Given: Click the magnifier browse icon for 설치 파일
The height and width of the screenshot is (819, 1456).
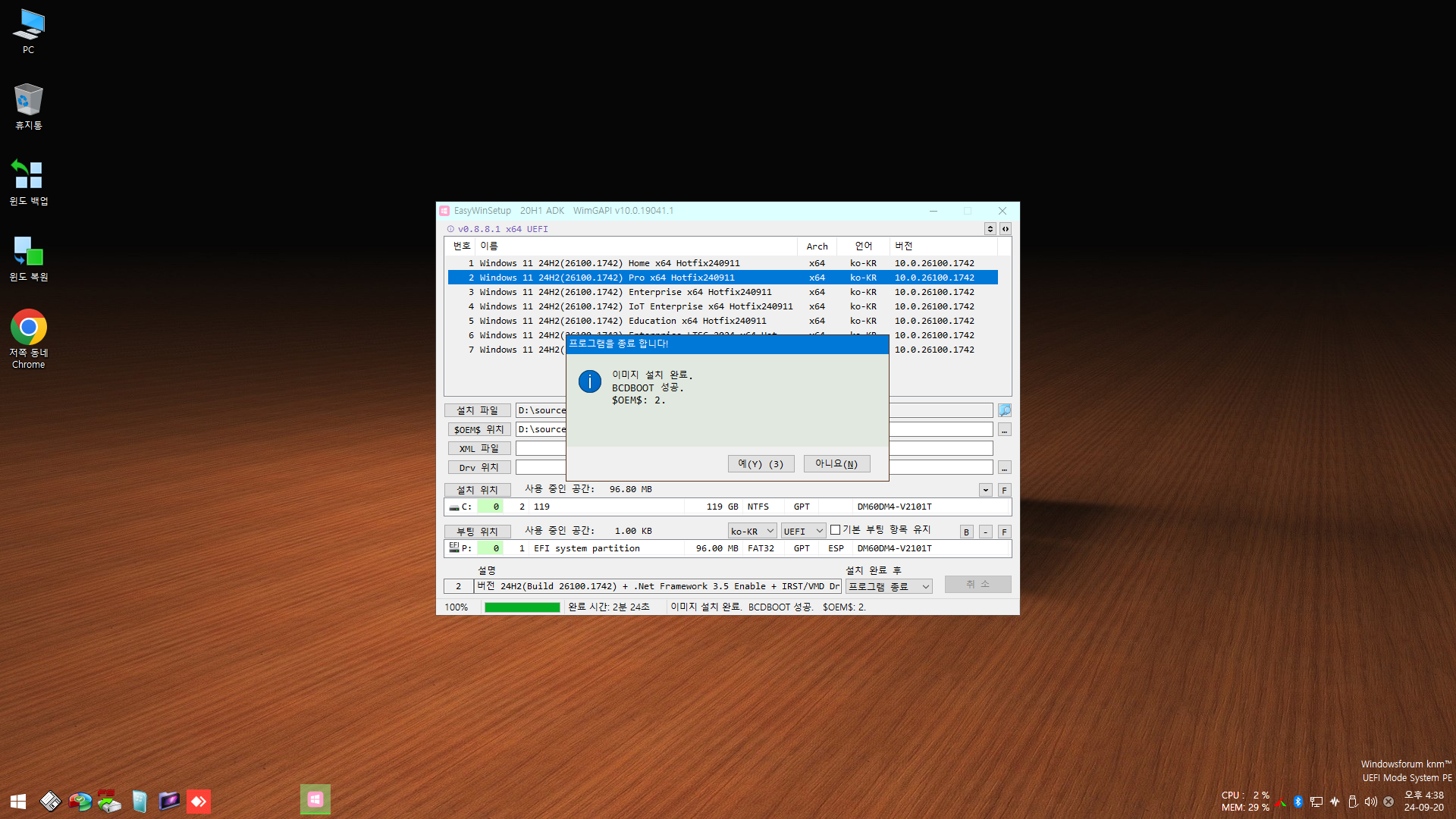Looking at the screenshot, I should tap(1004, 410).
